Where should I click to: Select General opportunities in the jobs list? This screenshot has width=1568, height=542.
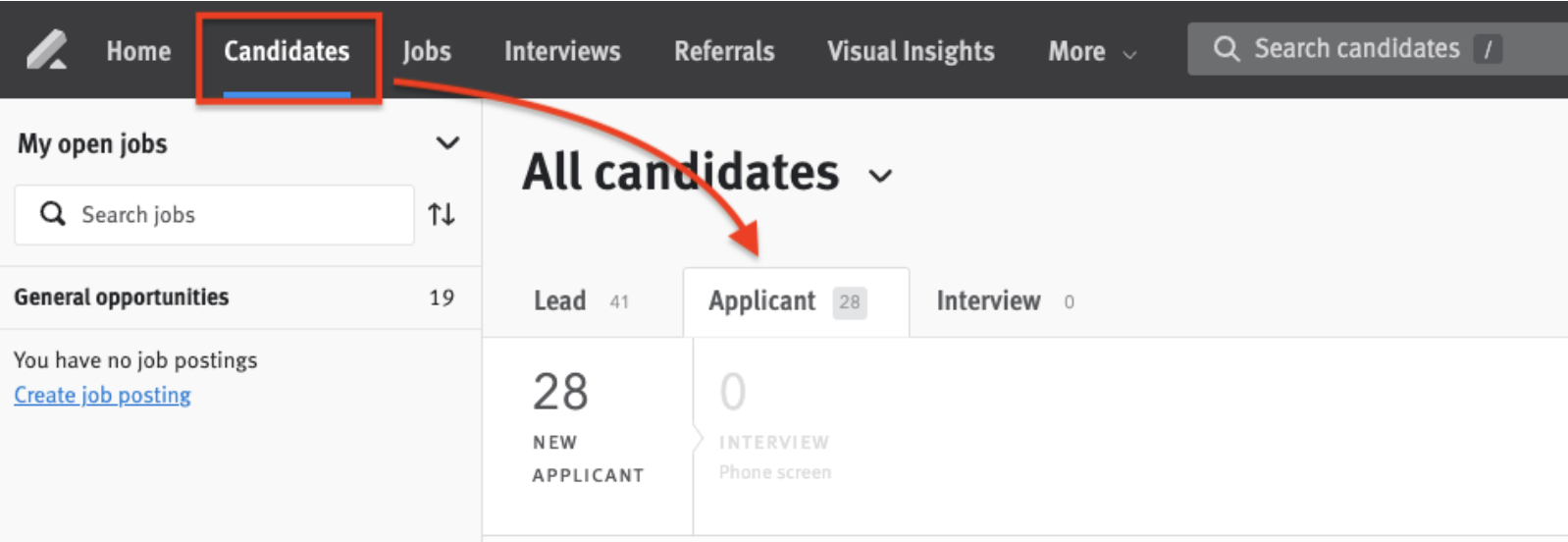[x=122, y=298]
